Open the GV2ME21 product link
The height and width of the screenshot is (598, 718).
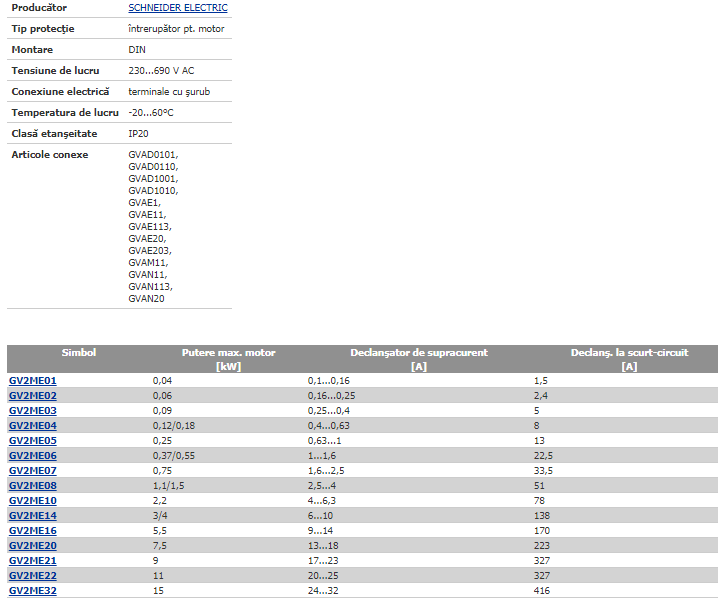point(33,560)
